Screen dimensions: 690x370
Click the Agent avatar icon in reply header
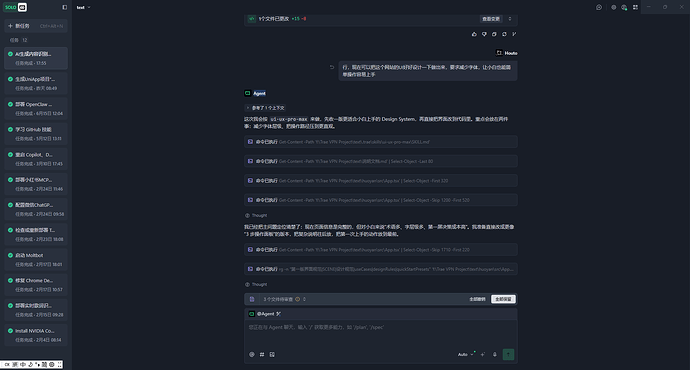click(247, 93)
